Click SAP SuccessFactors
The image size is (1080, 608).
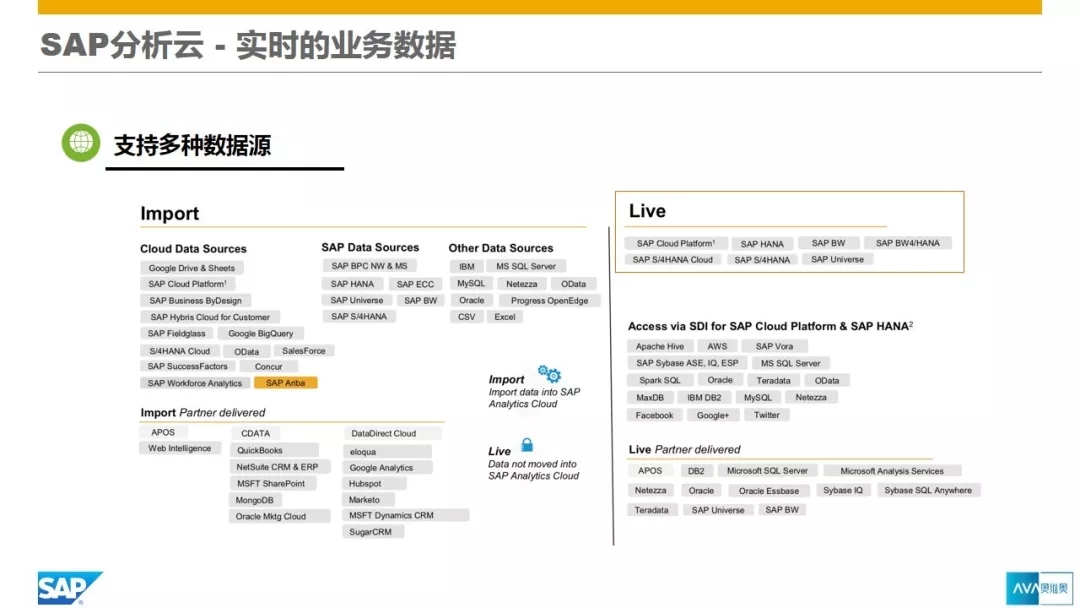(187, 366)
